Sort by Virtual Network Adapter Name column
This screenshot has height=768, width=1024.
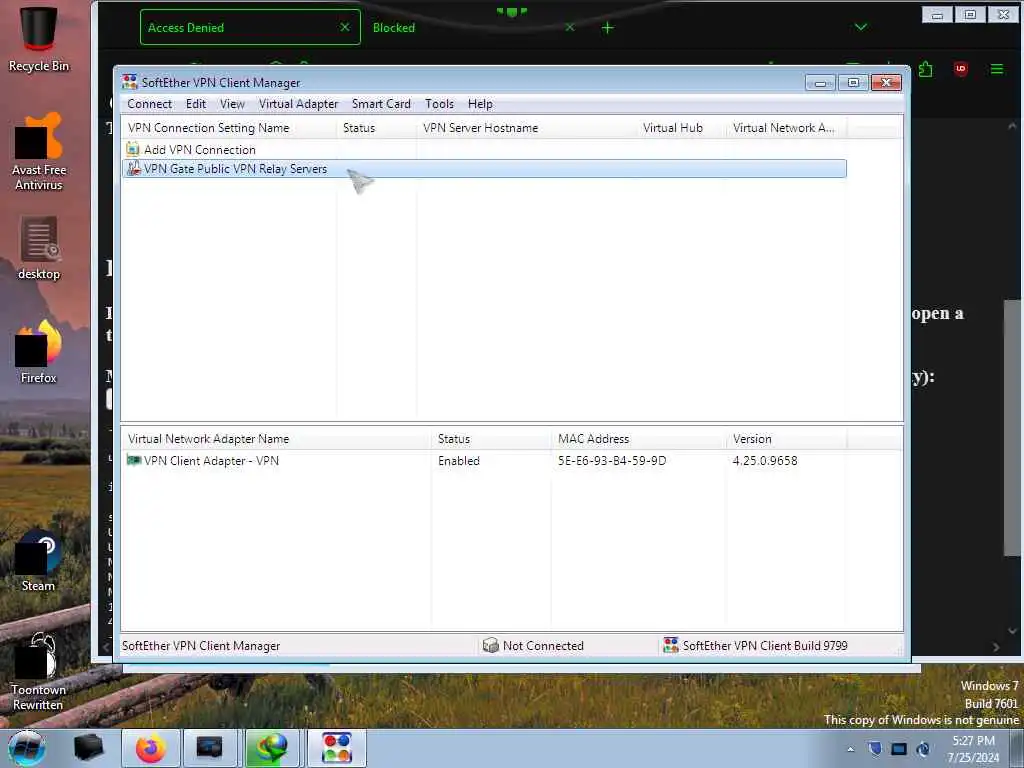point(276,439)
